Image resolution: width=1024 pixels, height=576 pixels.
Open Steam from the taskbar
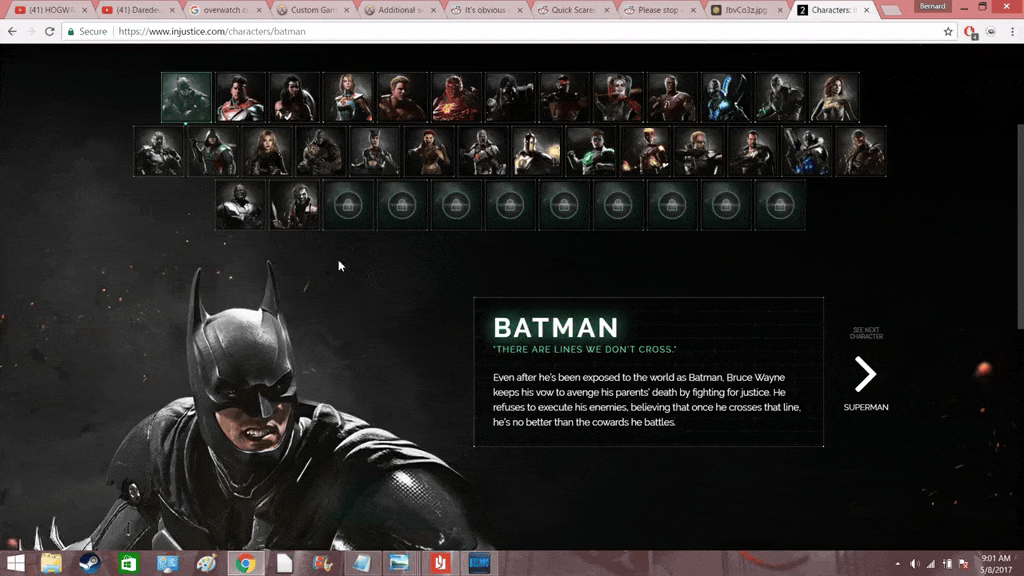89,563
